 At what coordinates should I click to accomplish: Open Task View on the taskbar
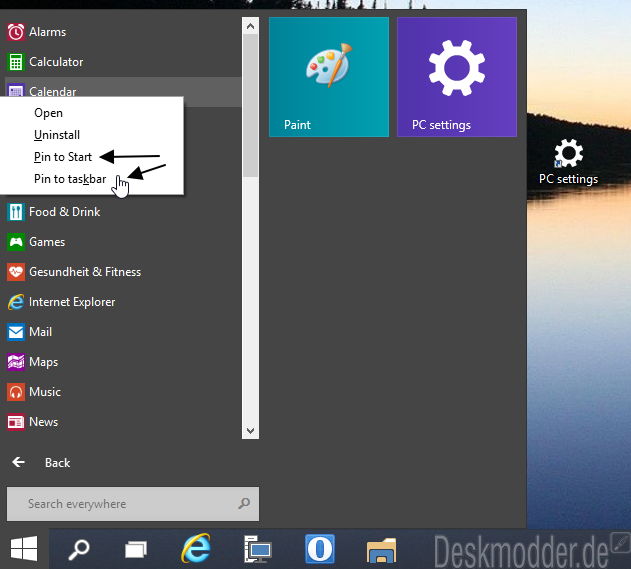pos(136,549)
